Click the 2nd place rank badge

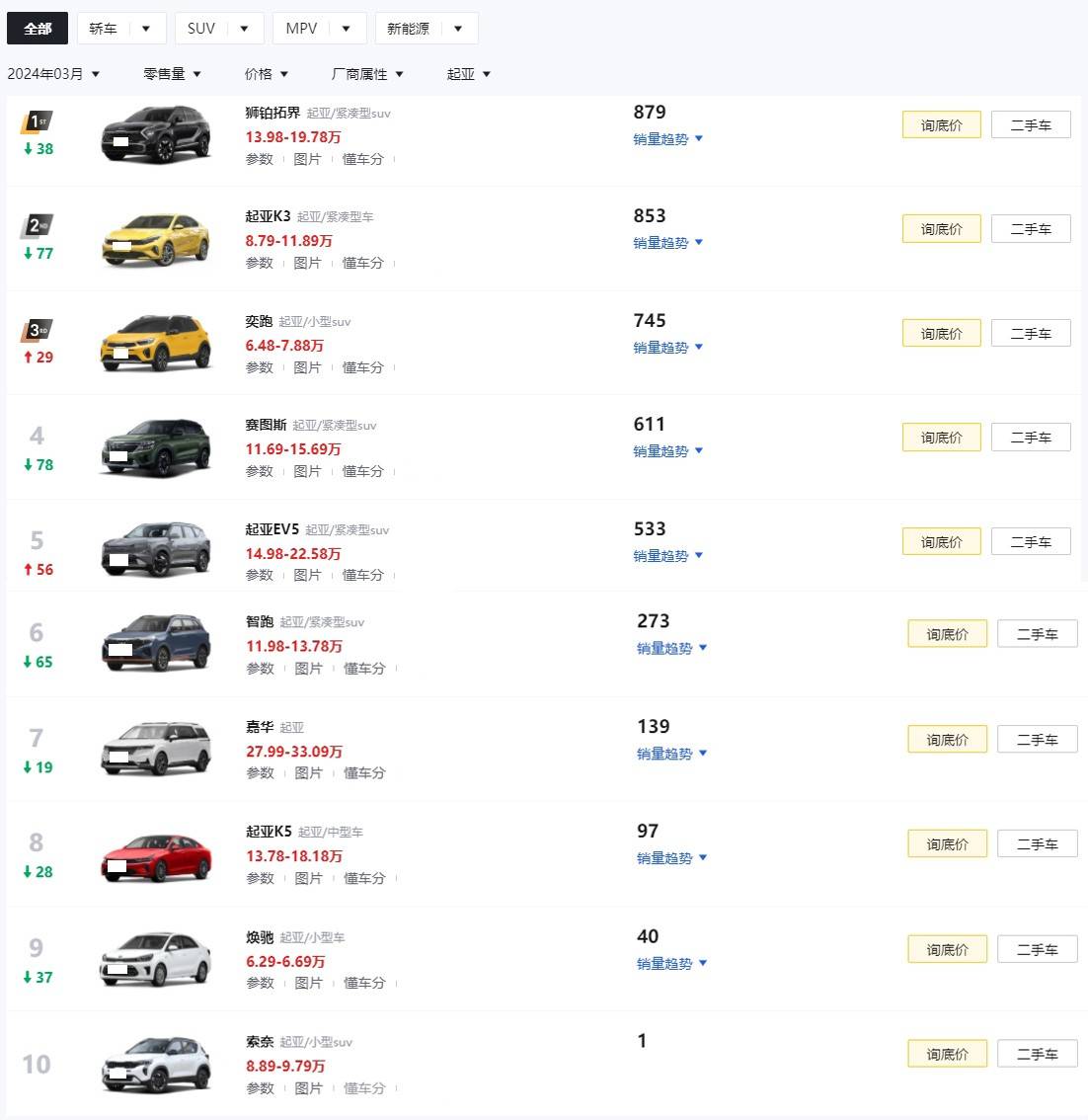37,226
